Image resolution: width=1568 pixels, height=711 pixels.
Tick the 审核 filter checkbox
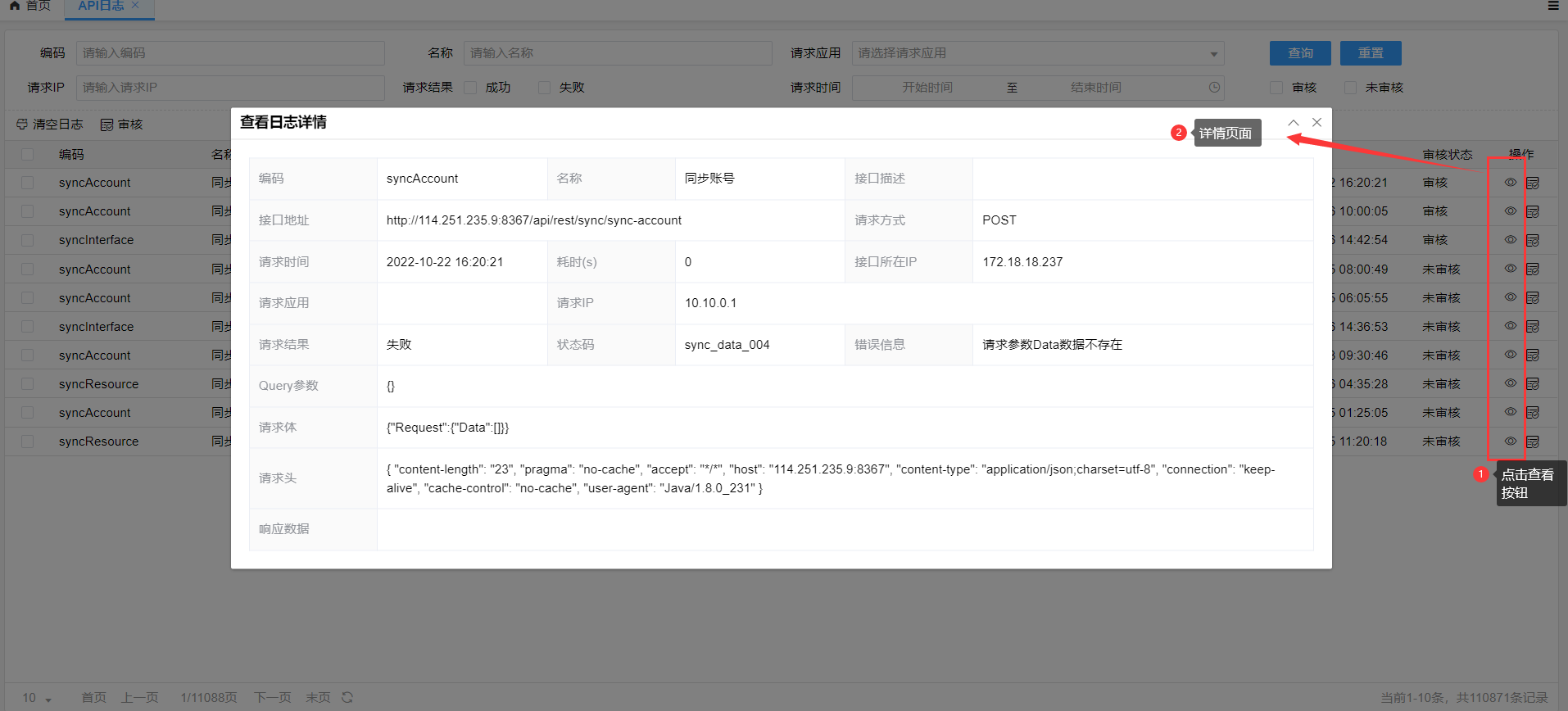pos(1276,88)
